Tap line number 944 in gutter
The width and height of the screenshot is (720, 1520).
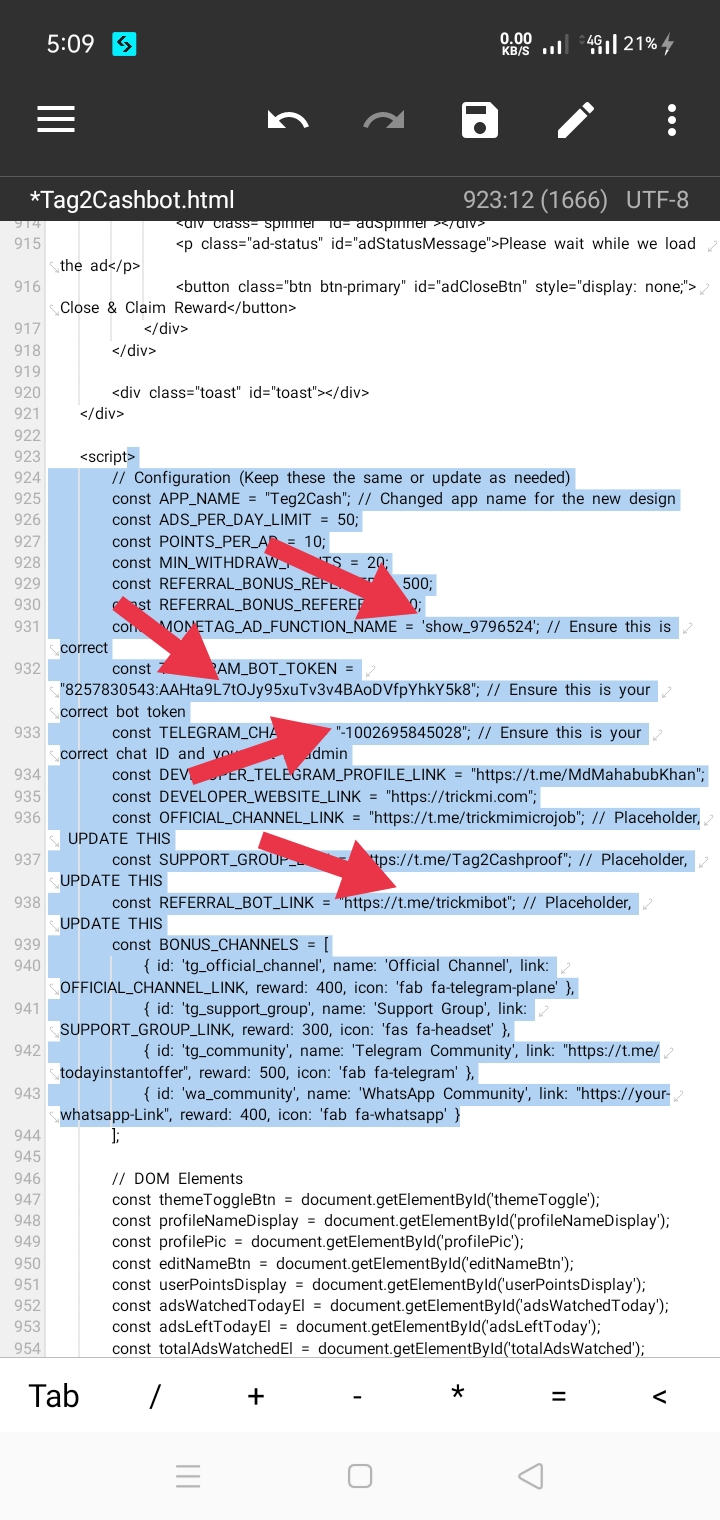click(28, 1136)
